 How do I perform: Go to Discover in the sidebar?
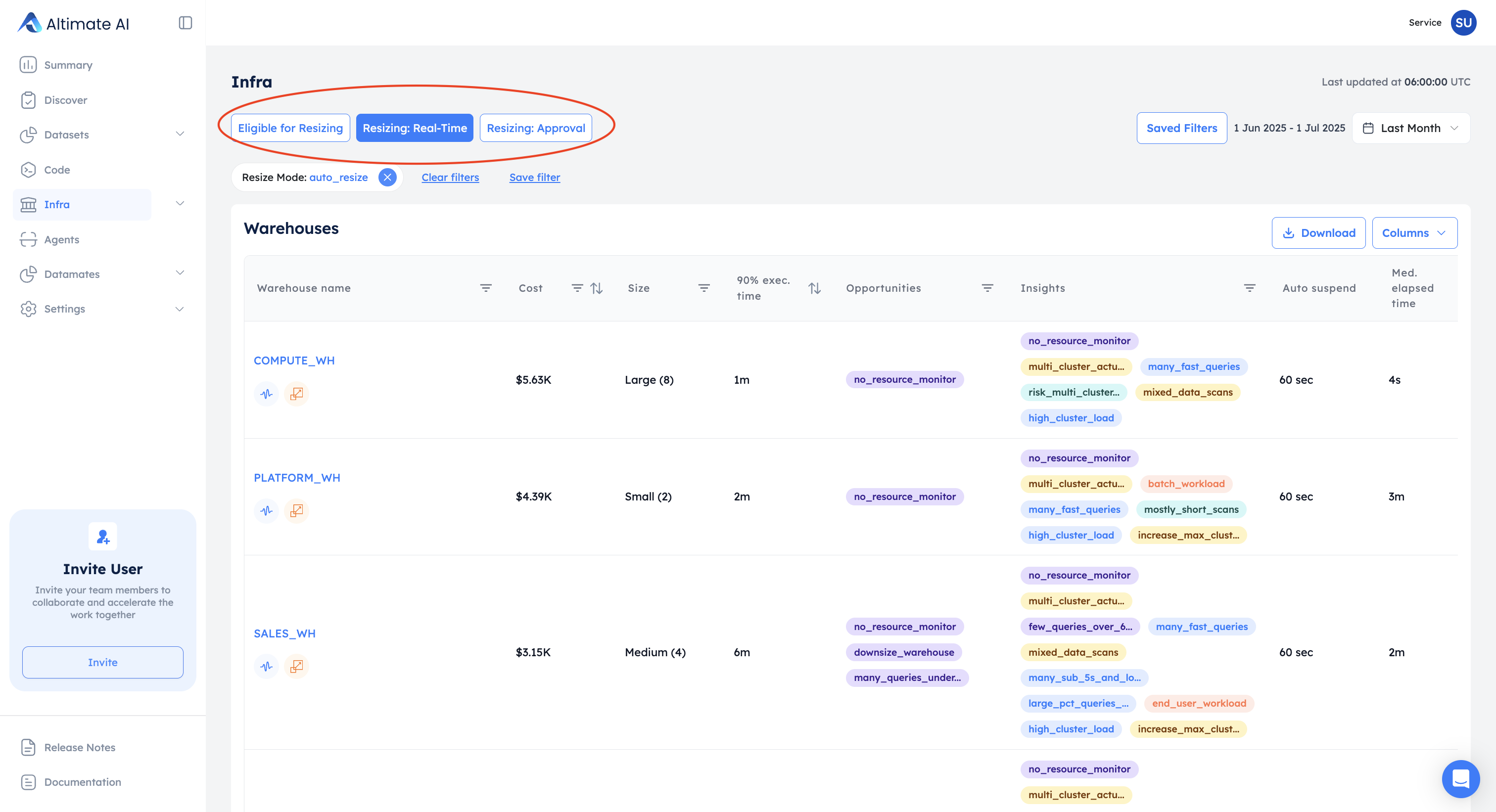[x=66, y=100]
